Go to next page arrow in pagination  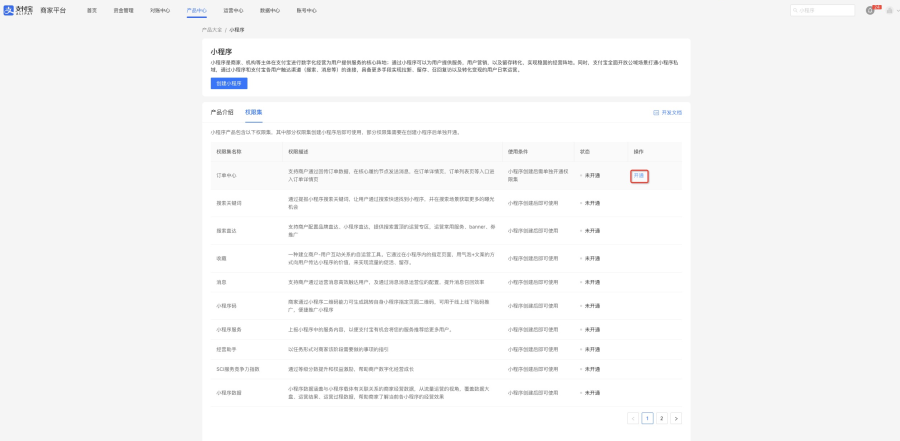click(676, 419)
